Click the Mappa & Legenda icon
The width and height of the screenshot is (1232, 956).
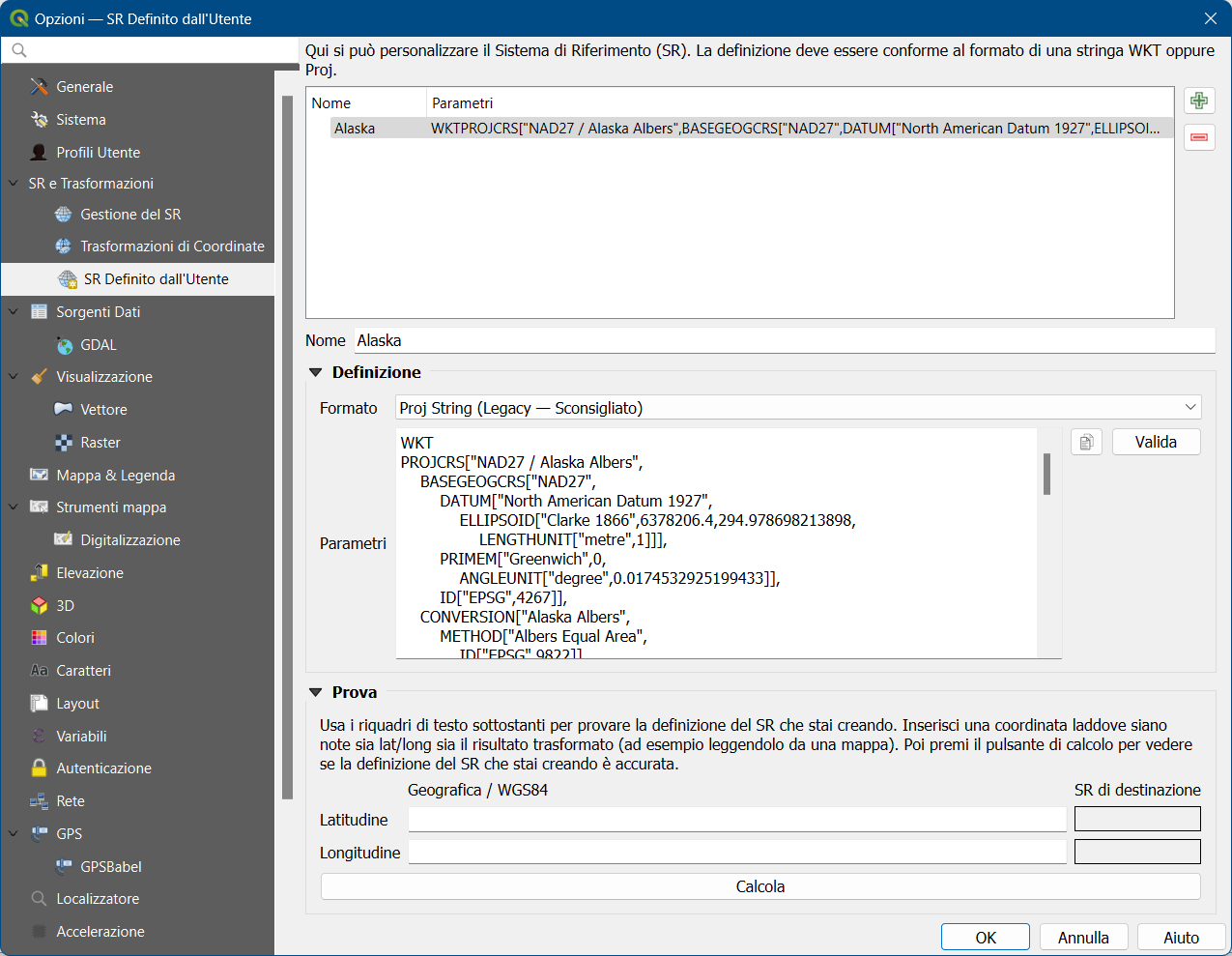pos(39,476)
